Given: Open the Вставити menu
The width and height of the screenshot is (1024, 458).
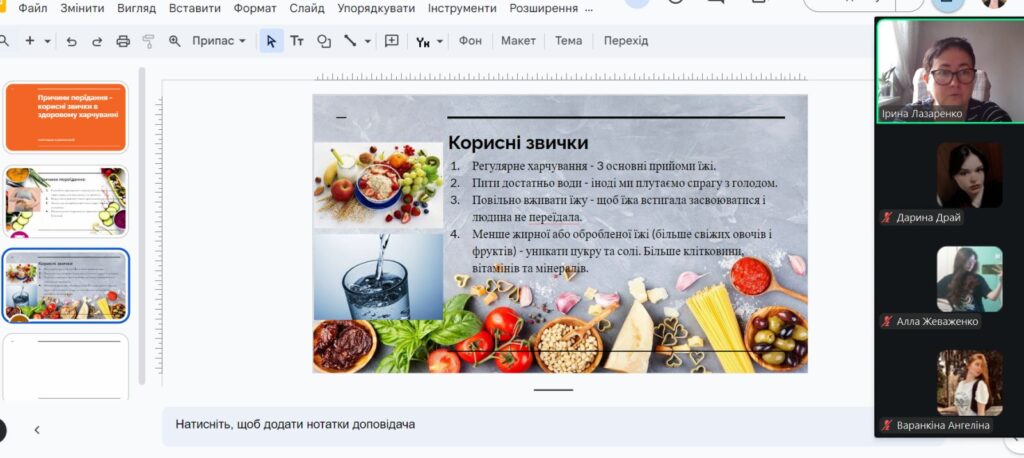Looking at the screenshot, I should pyautogui.click(x=195, y=8).
